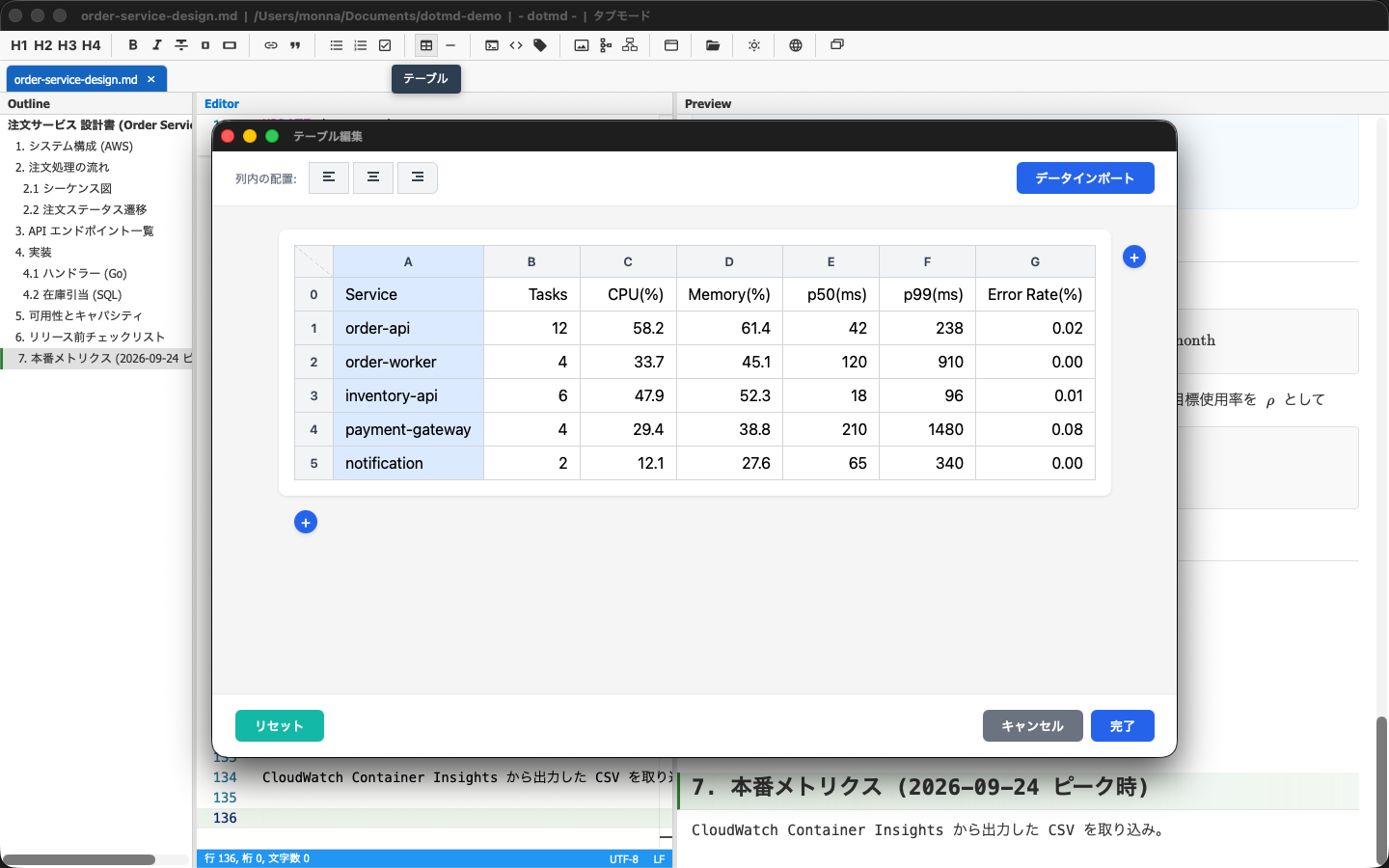Click the キャンセル button
This screenshot has height=868, width=1389.
coord(1033,726)
